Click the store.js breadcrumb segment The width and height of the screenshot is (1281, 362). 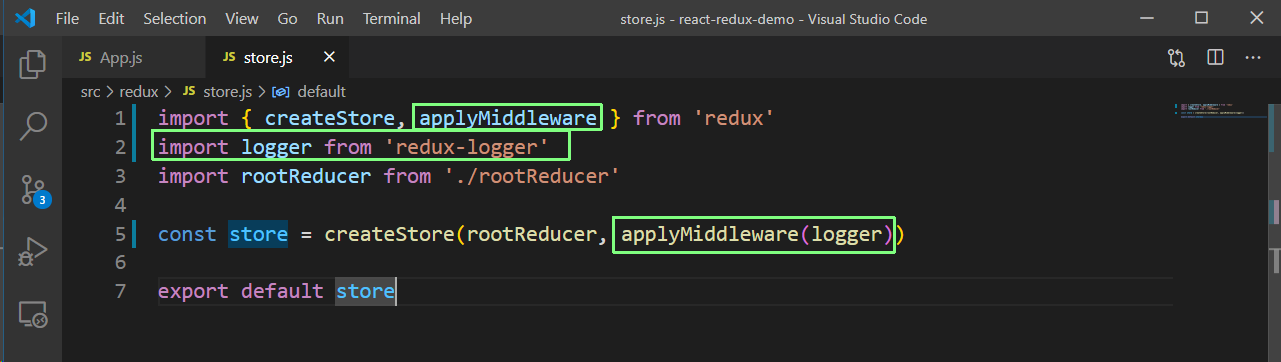point(216,91)
